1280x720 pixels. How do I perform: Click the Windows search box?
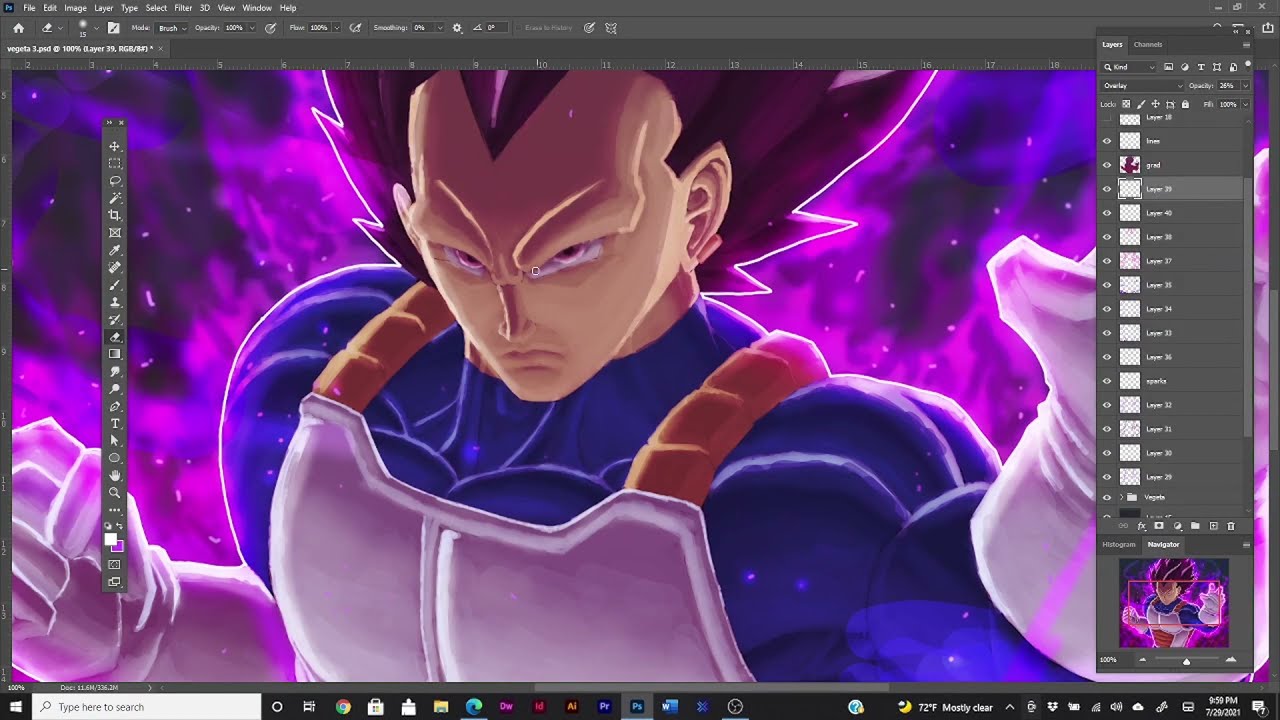click(147, 707)
